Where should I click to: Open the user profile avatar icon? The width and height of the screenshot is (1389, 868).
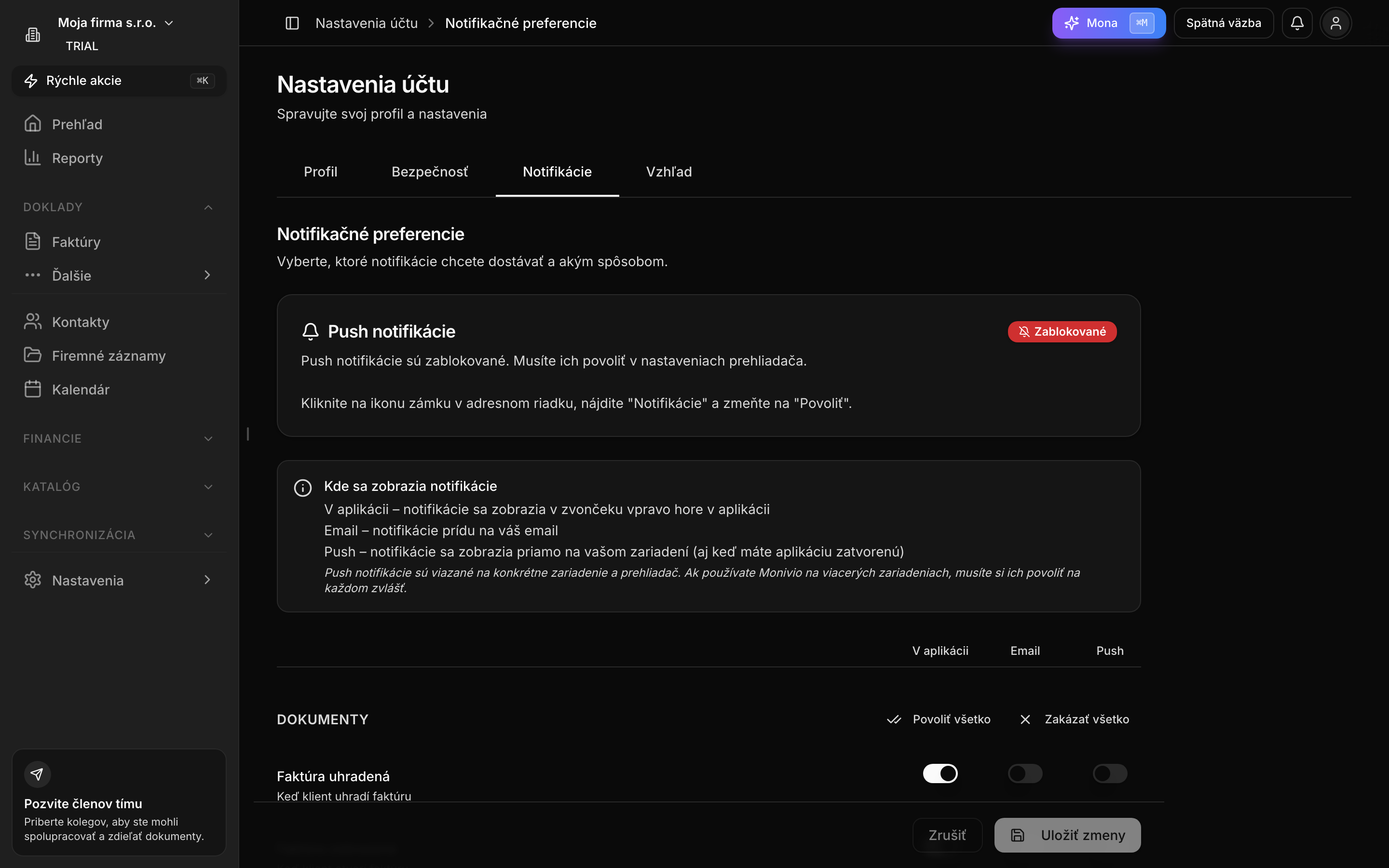point(1336,23)
